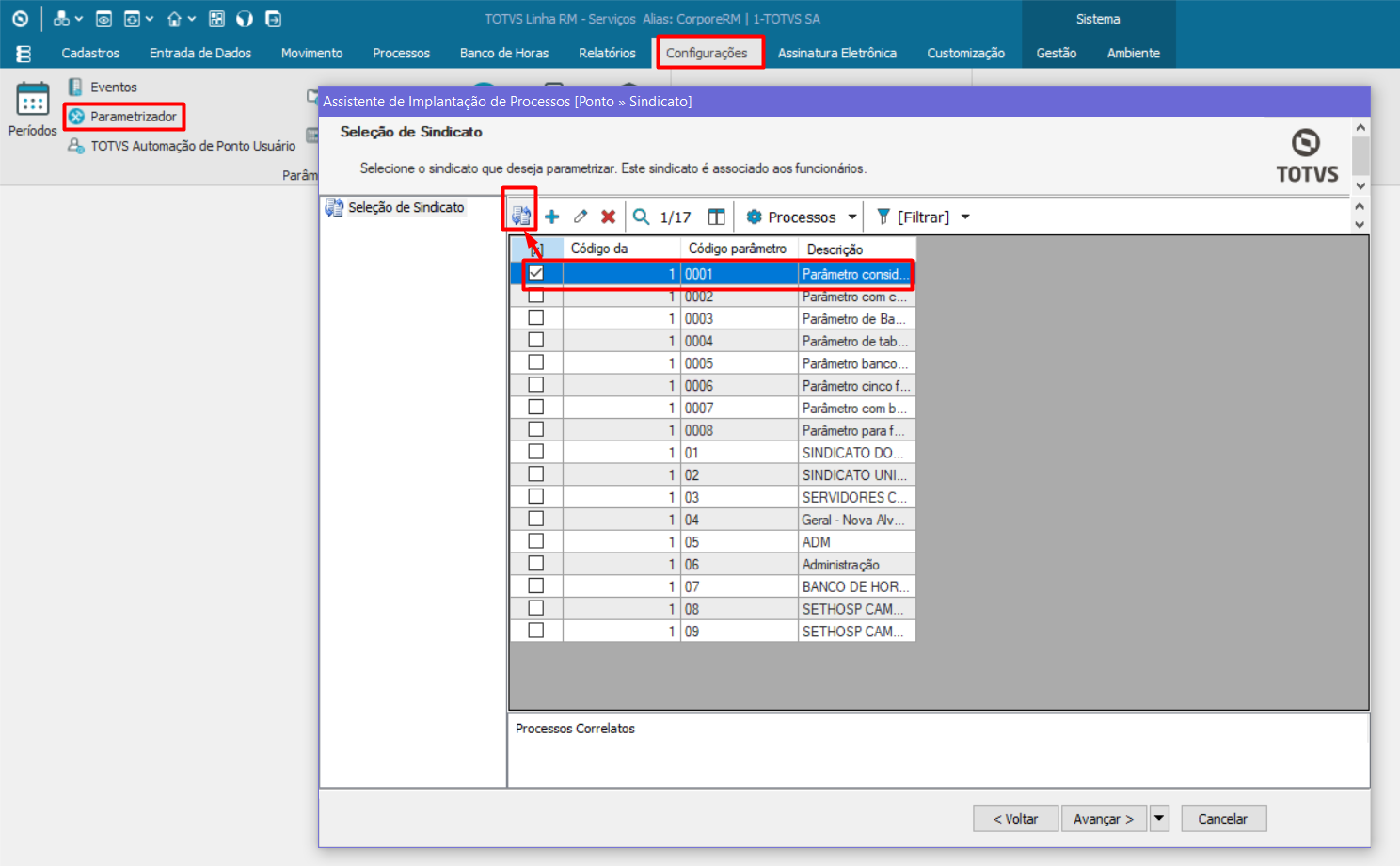Image resolution: width=1400 pixels, height=866 pixels.
Task: Click the < Voltar button
Action: [1016, 818]
